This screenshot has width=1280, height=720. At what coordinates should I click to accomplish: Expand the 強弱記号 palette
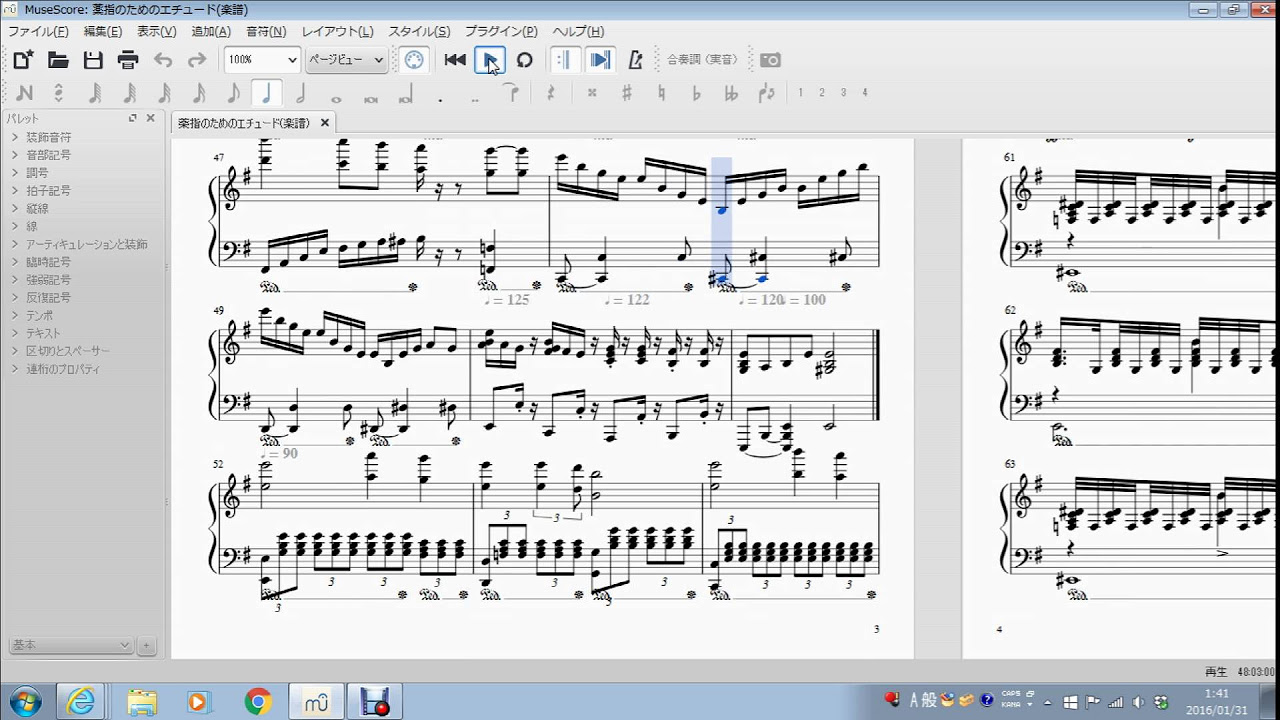(x=48, y=280)
